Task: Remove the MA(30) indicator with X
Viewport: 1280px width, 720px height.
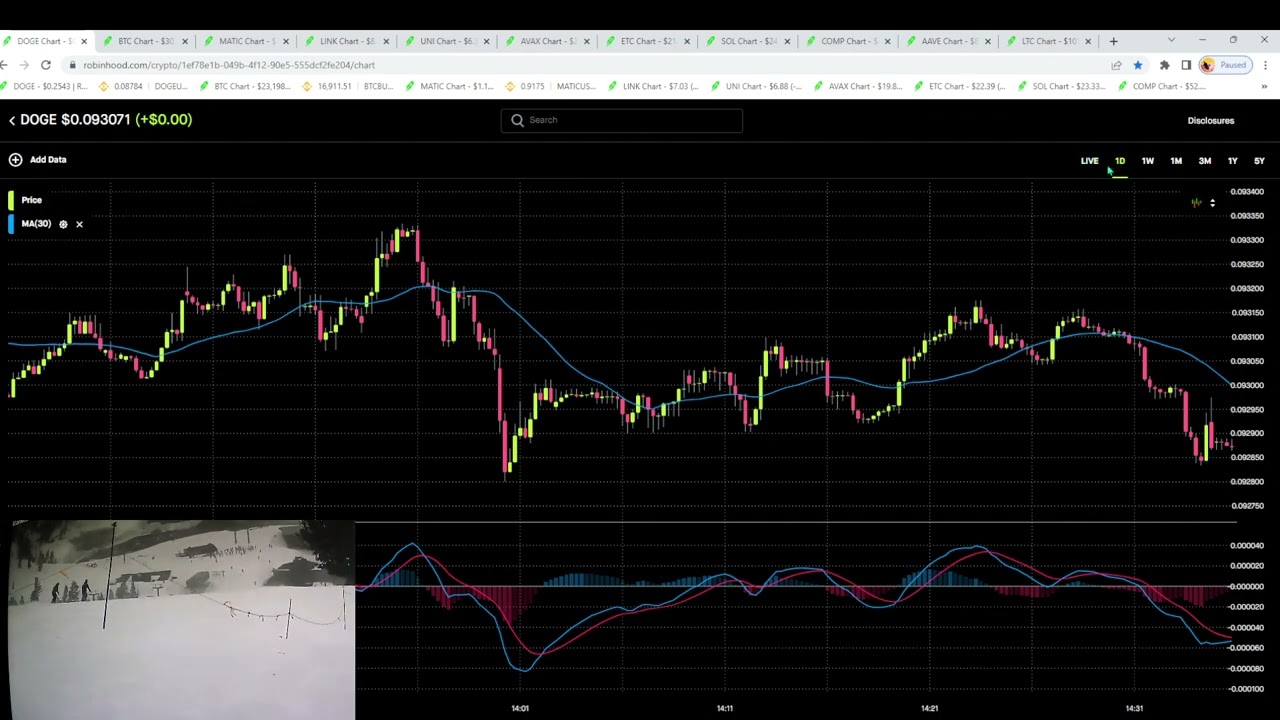Action: tap(79, 224)
